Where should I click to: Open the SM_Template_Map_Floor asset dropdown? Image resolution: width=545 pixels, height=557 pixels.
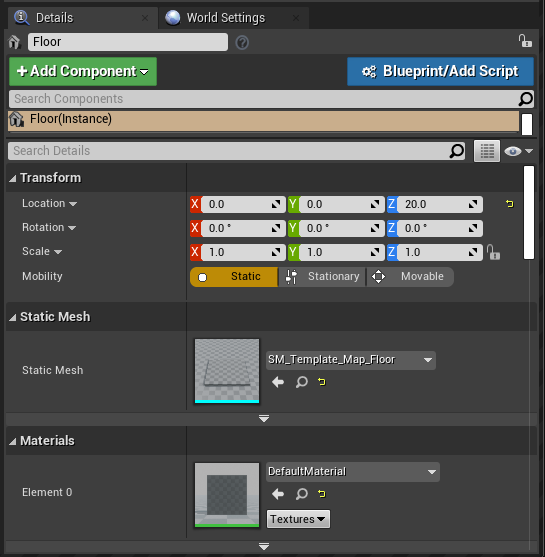[x=351, y=360]
